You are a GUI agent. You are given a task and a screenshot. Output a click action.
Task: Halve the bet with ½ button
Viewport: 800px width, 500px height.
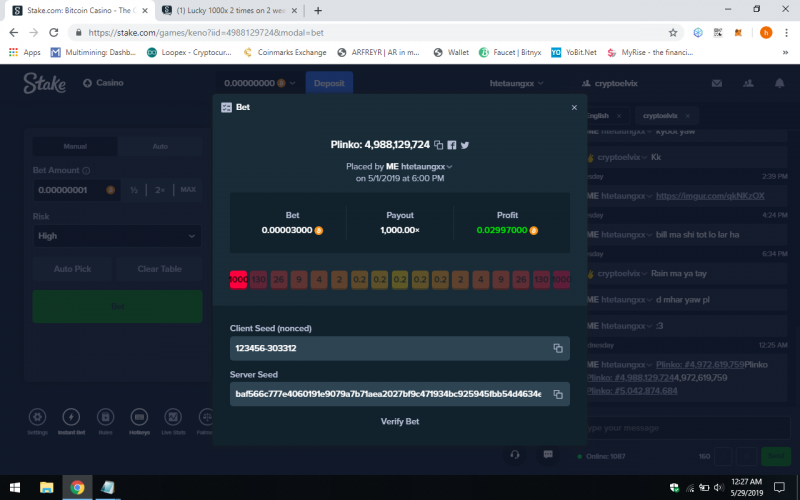[x=134, y=190]
